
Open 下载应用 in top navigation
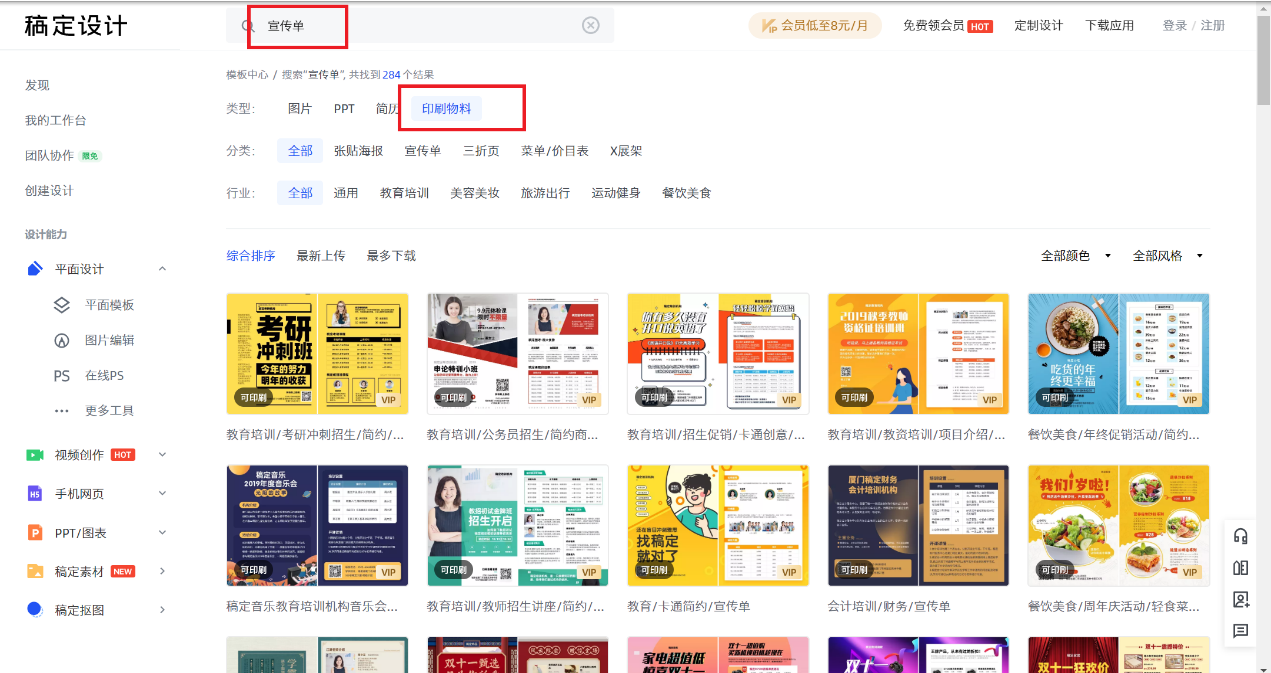[1109, 25]
